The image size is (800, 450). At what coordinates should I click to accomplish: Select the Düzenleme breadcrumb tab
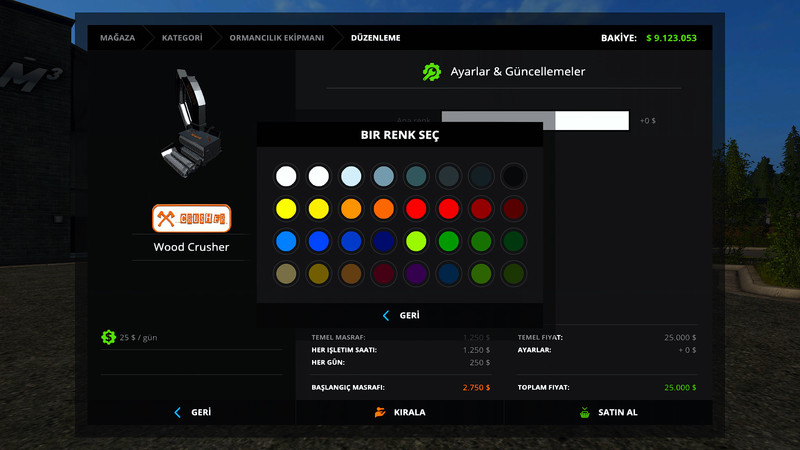click(x=375, y=38)
